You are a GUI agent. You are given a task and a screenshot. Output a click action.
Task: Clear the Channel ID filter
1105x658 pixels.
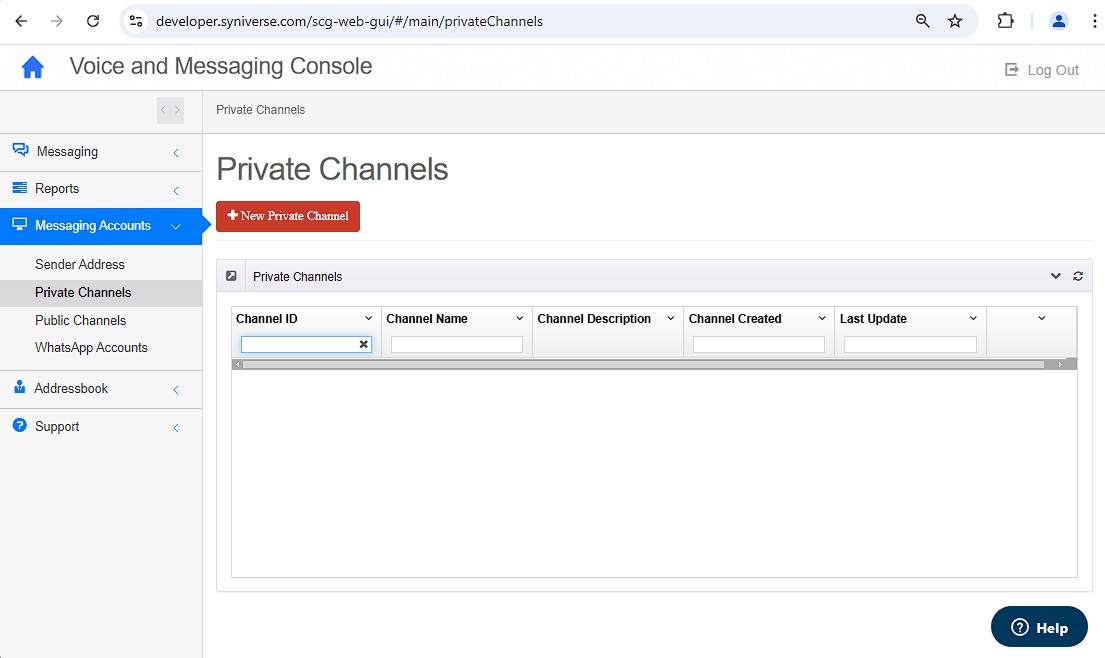pos(364,344)
